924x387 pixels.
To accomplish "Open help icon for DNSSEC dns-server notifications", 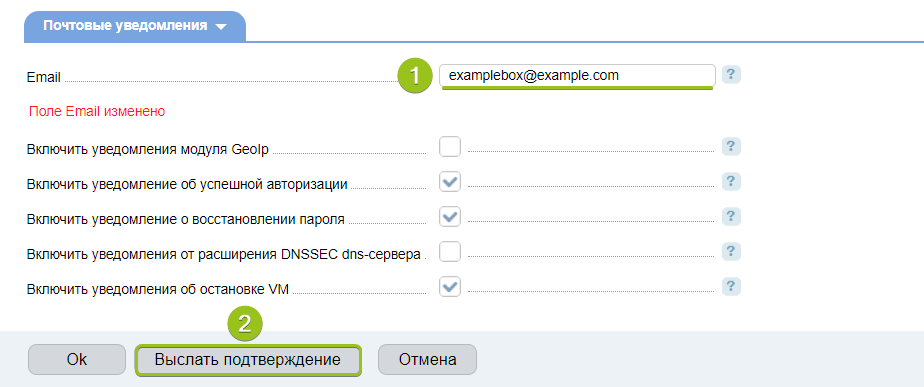I will pyautogui.click(x=731, y=252).
